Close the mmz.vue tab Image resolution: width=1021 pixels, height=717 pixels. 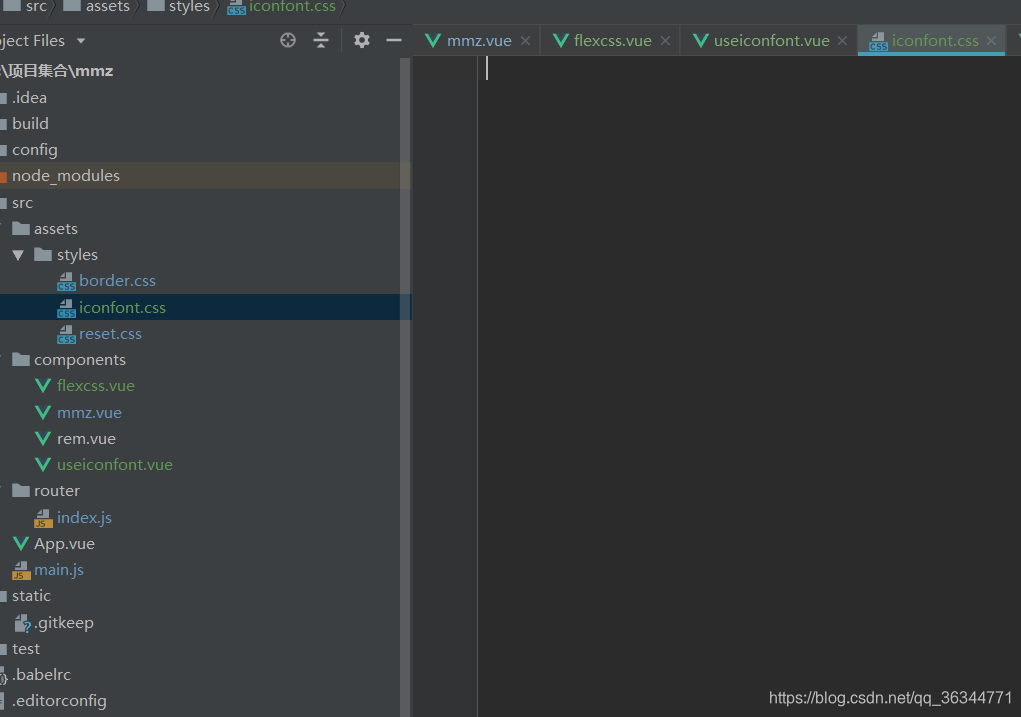(x=525, y=41)
